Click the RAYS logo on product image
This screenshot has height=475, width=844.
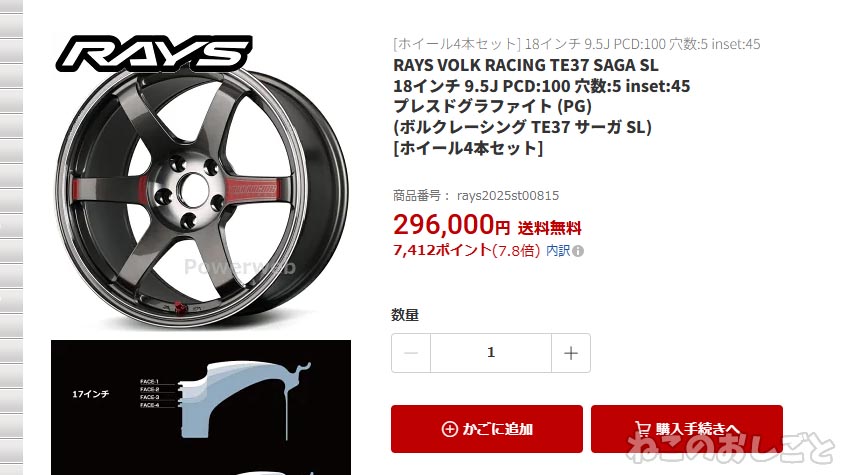click(154, 53)
